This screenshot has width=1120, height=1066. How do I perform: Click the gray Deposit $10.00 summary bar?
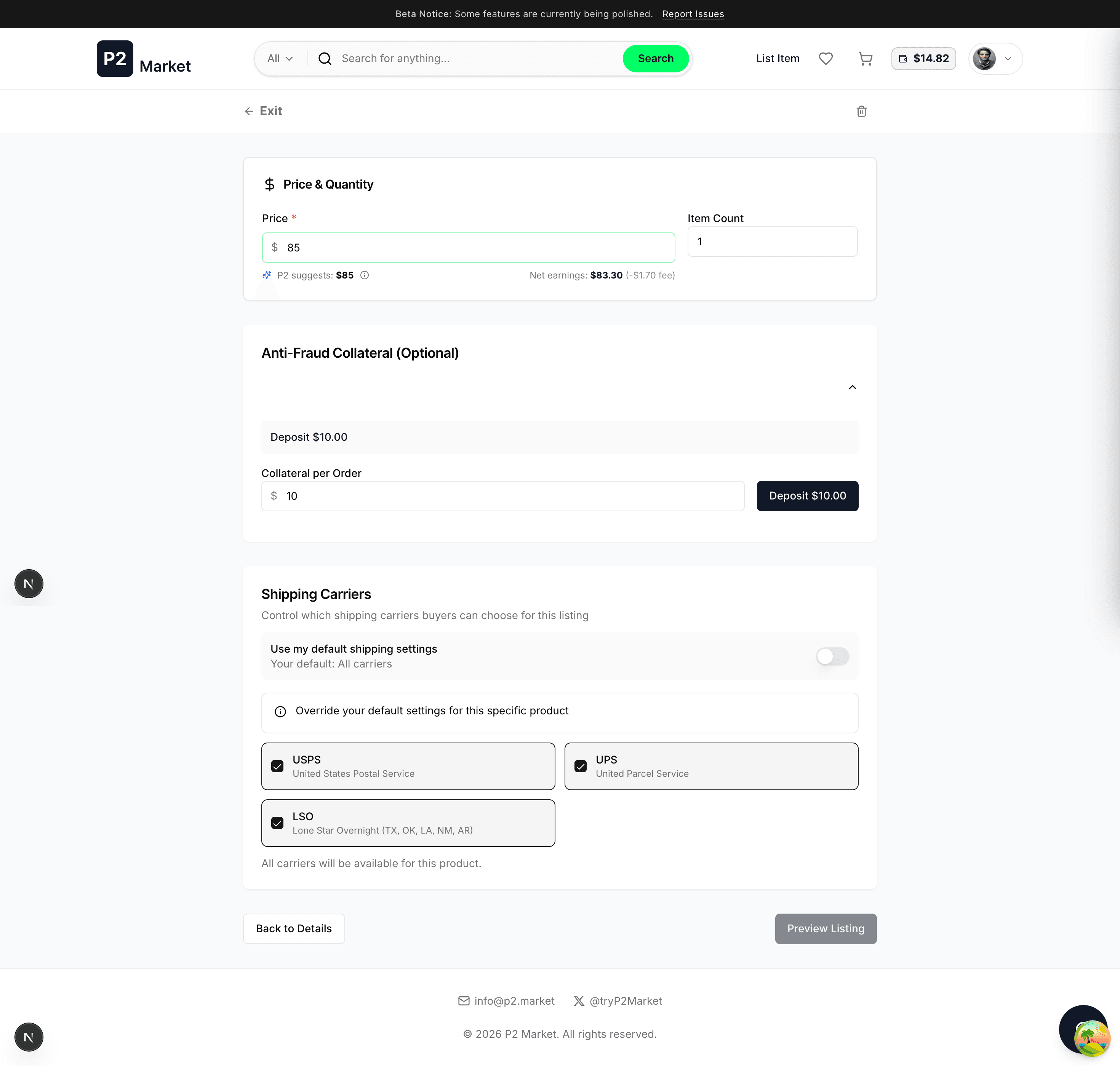pos(560,437)
